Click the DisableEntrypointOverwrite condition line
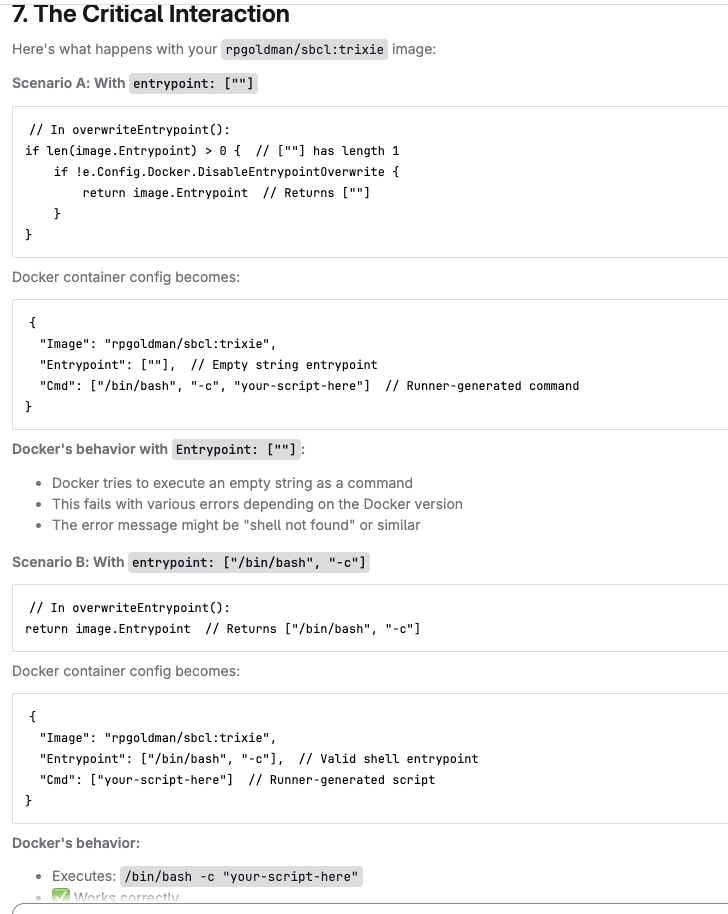This screenshot has height=914, width=728. [x=226, y=171]
